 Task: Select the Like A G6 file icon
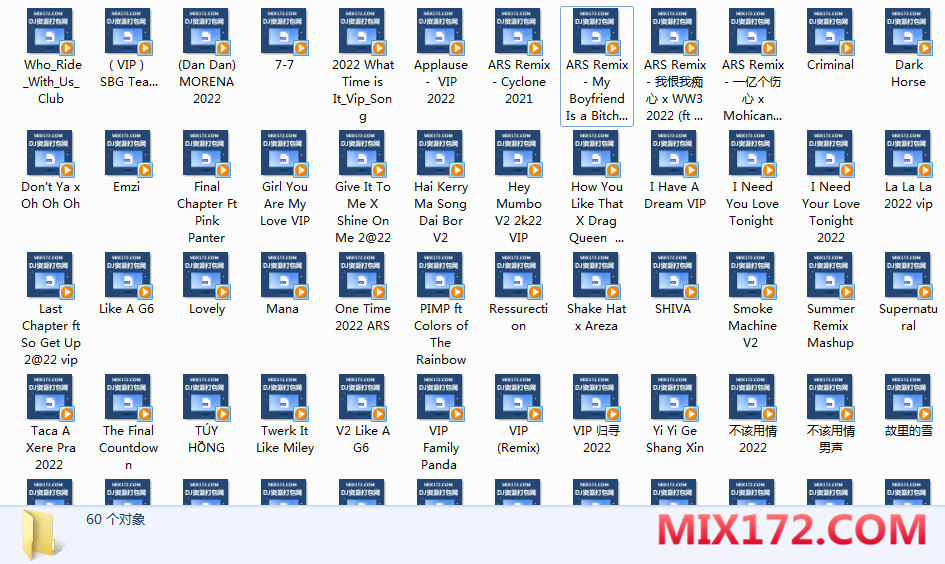[x=128, y=275]
